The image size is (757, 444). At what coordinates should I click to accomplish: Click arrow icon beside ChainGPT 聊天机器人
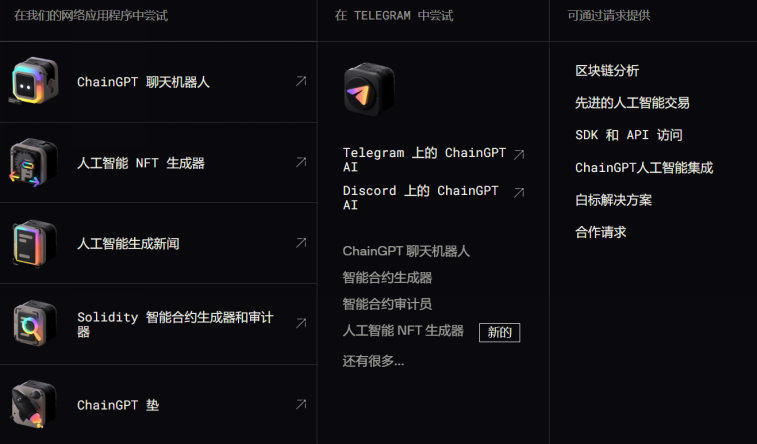tap(301, 81)
